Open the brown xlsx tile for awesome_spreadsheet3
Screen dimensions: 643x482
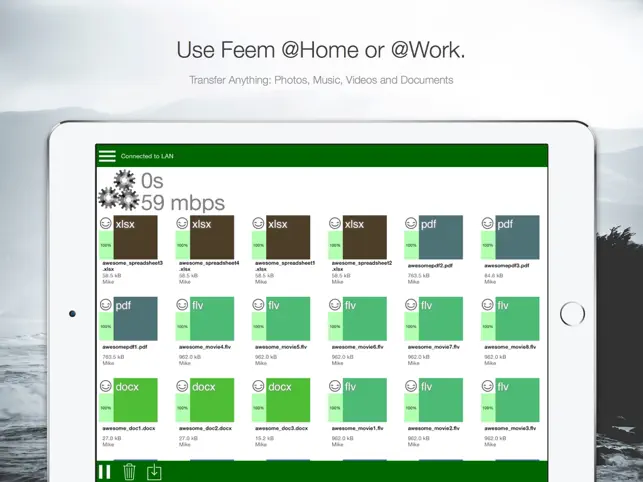(135, 237)
